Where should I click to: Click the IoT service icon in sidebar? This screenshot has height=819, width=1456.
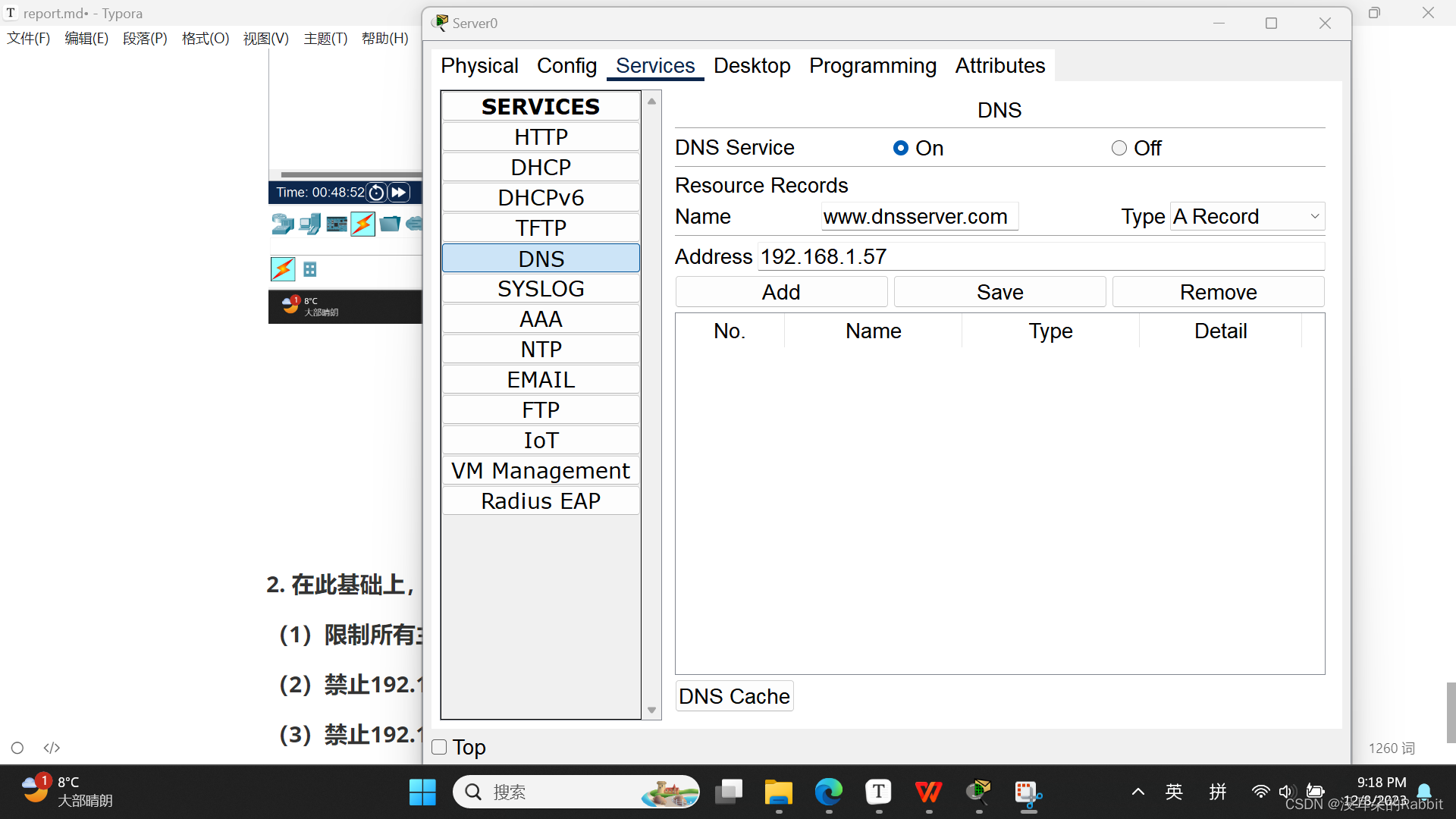coord(541,441)
